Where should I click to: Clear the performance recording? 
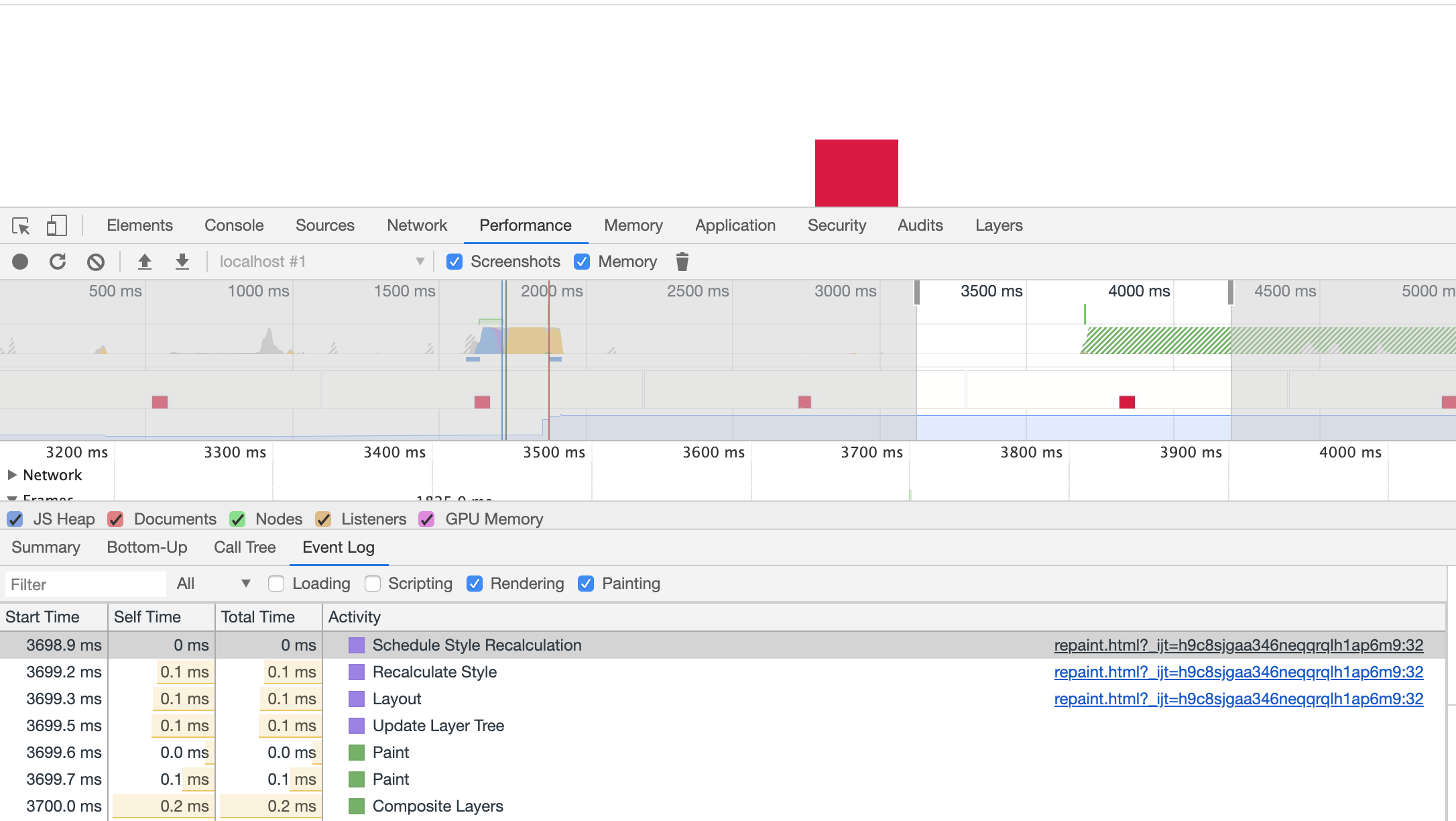tap(96, 262)
